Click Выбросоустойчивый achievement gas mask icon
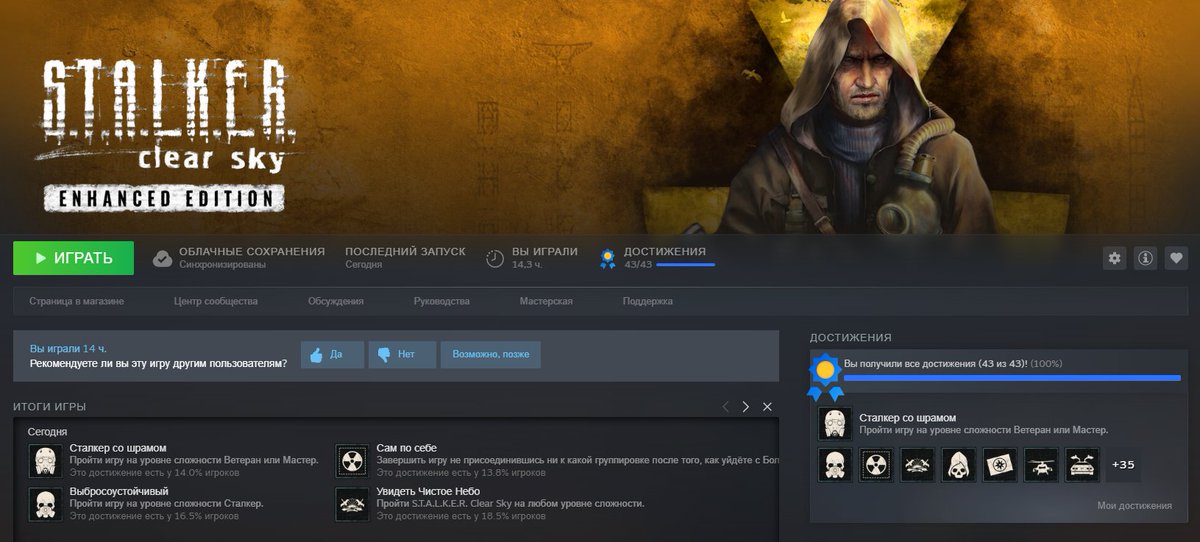Screen dimensions: 1200x542 (45, 503)
